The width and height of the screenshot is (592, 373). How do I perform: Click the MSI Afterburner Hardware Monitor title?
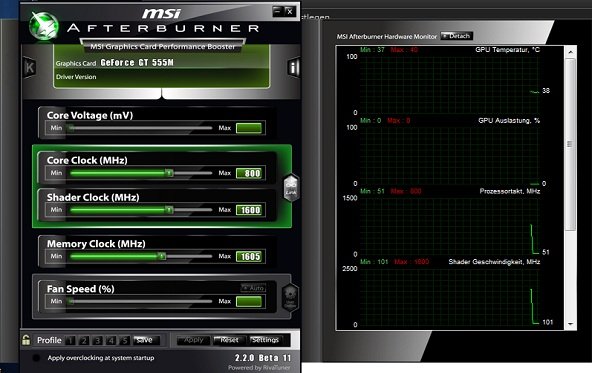tap(387, 37)
